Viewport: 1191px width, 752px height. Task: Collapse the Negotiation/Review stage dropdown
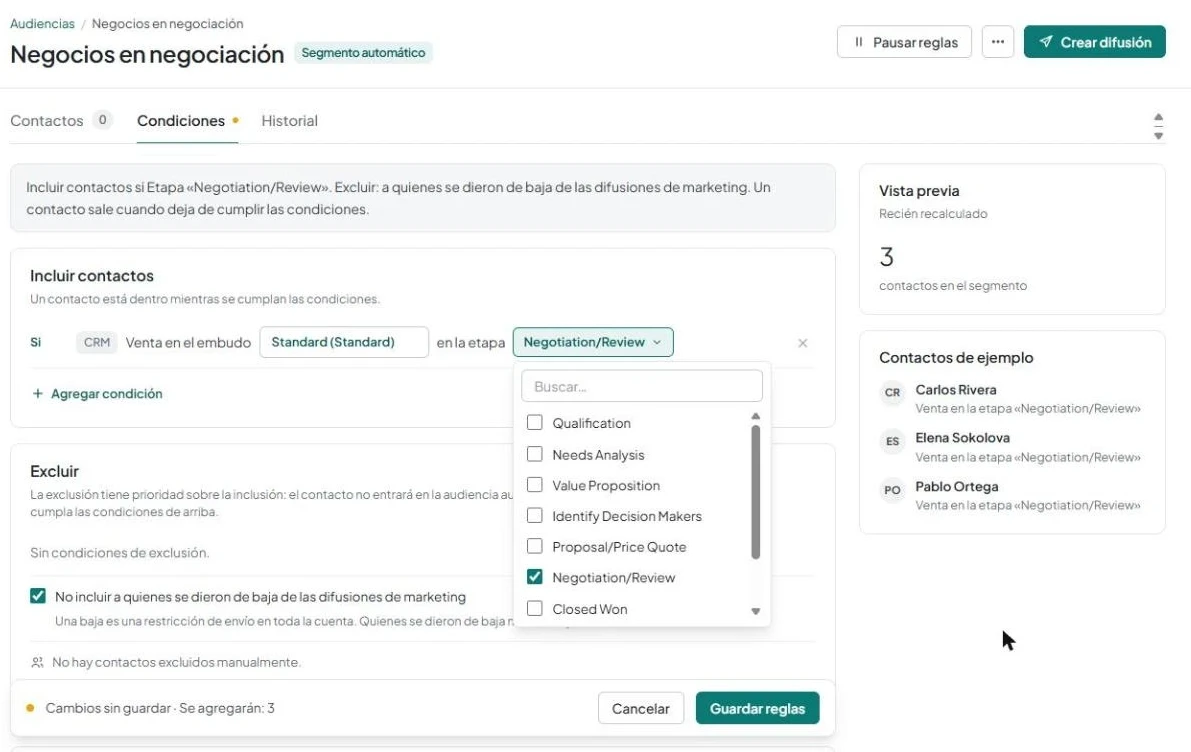[x=592, y=342]
